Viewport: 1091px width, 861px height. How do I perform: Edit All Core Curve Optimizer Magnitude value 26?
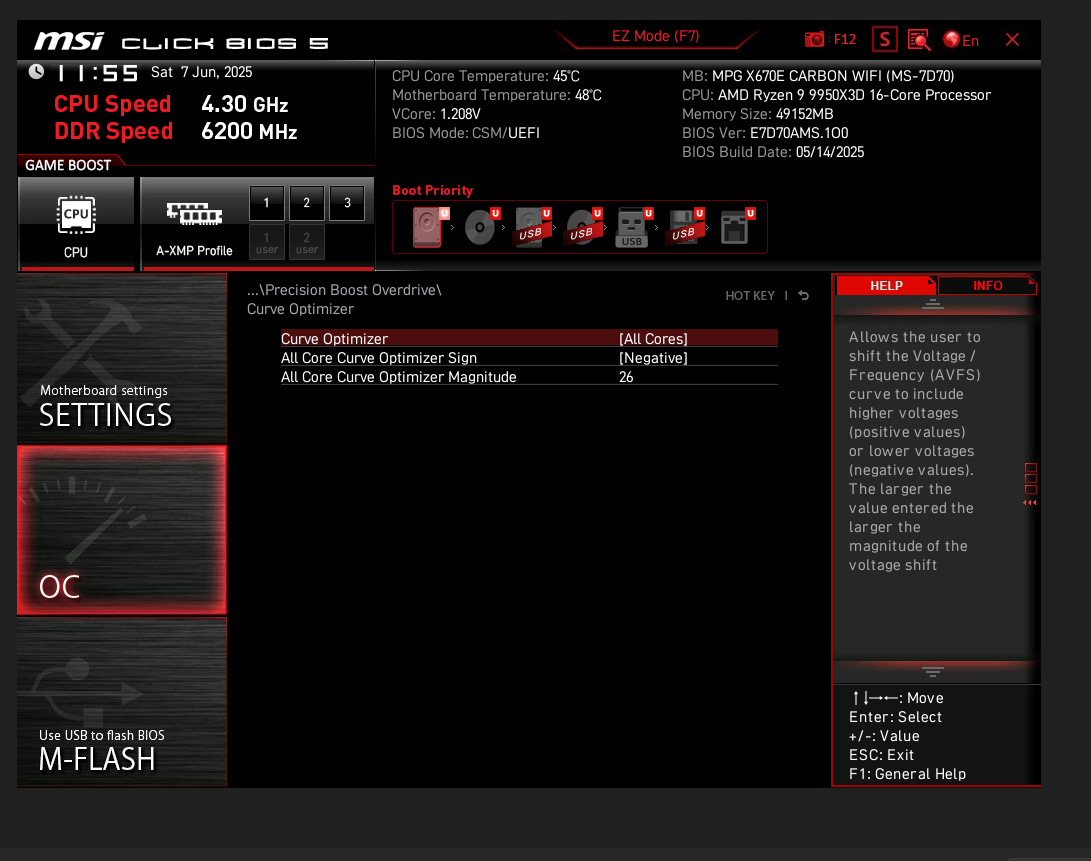coord(529,377)
